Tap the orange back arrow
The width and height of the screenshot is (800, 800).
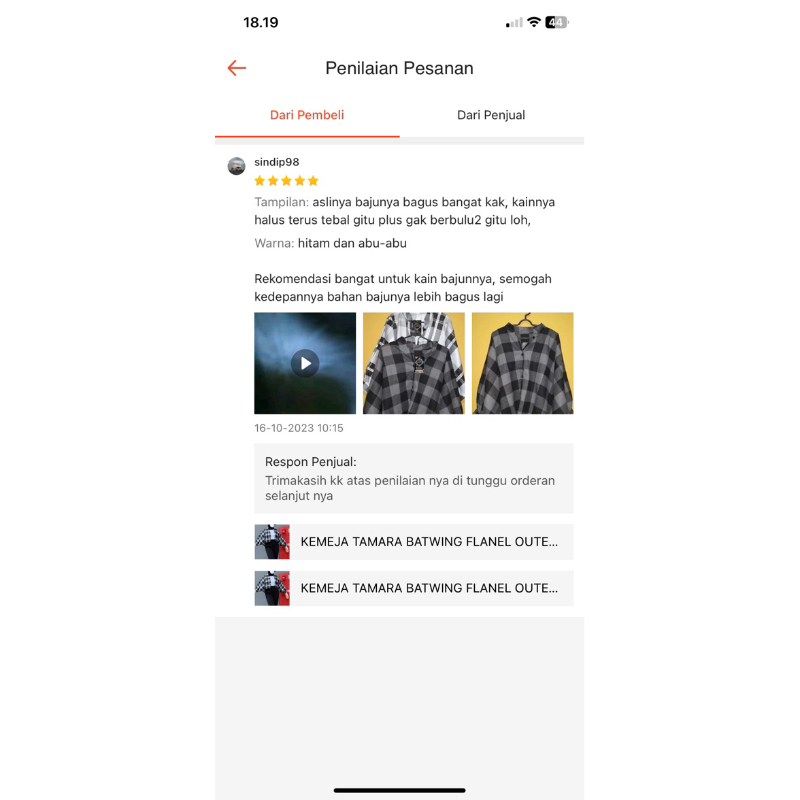237,68
